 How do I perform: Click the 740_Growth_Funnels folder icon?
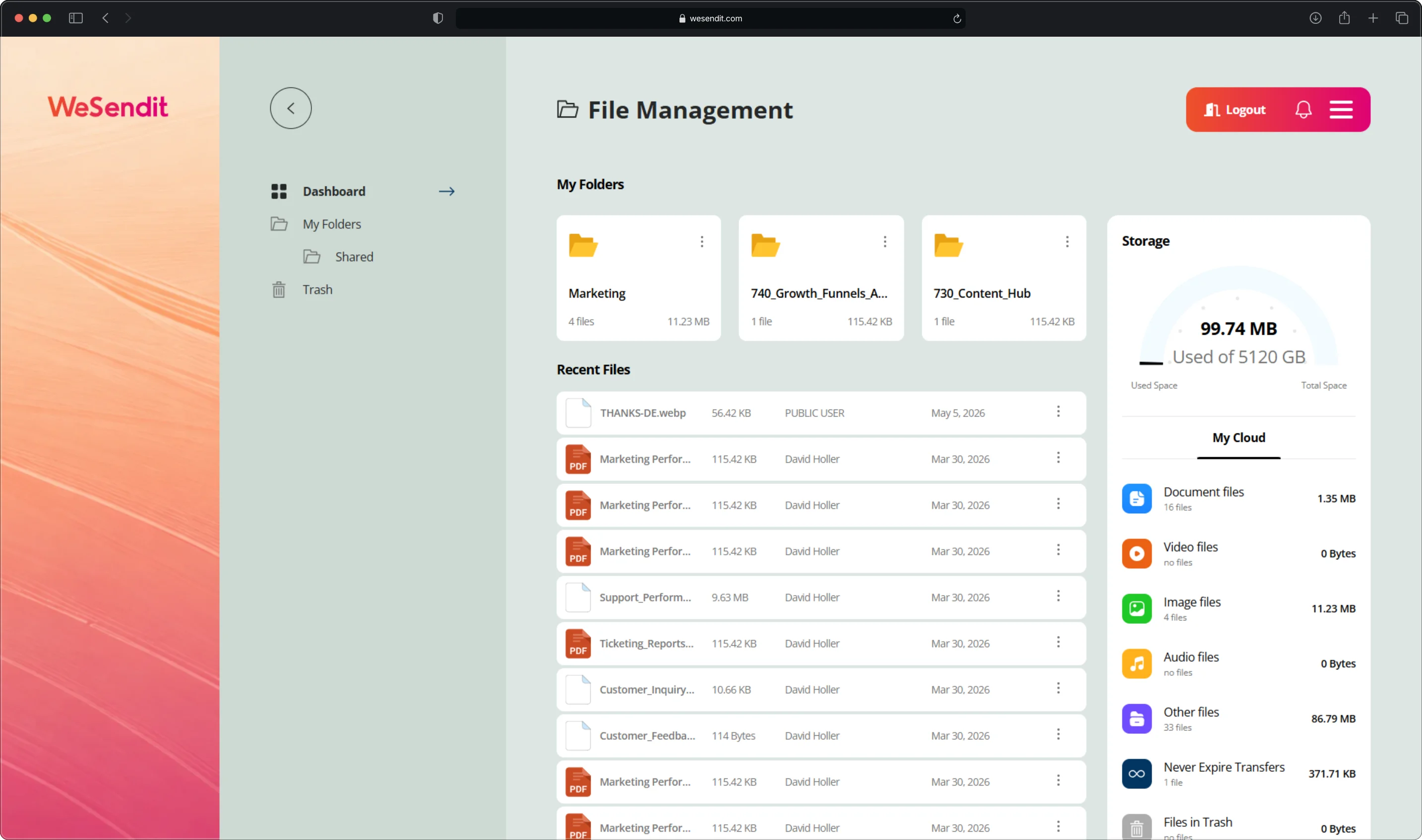tap(765, 245)
